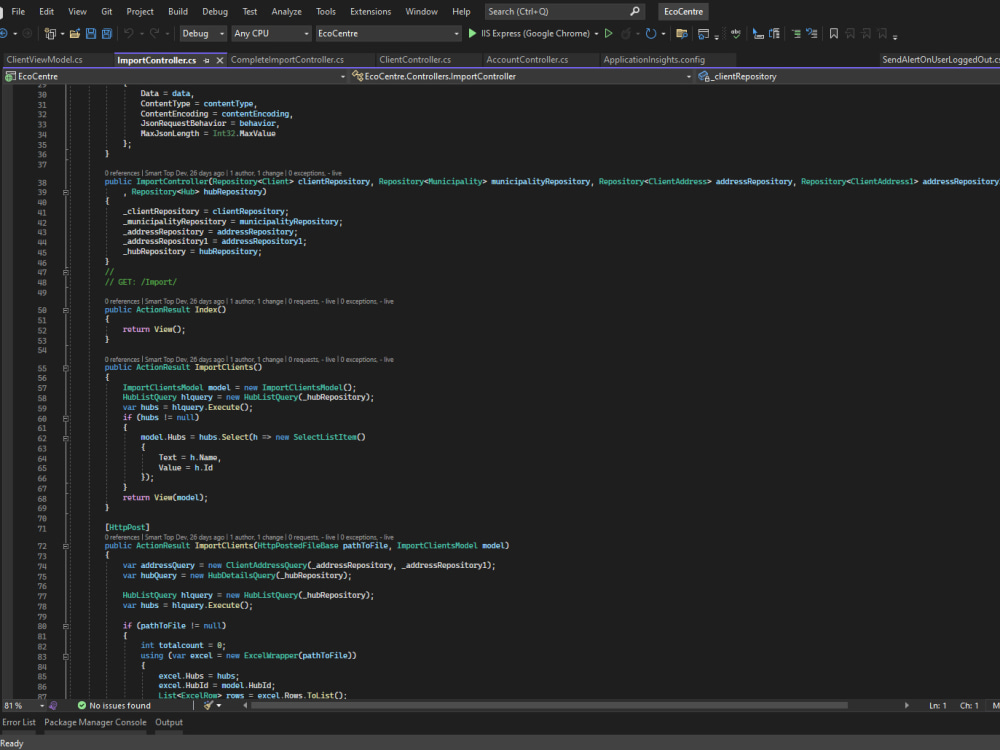This screenshot has width=1000, height=750.
Task: Pin the ImportController.cs tab
Action: (x=206, y=60)
